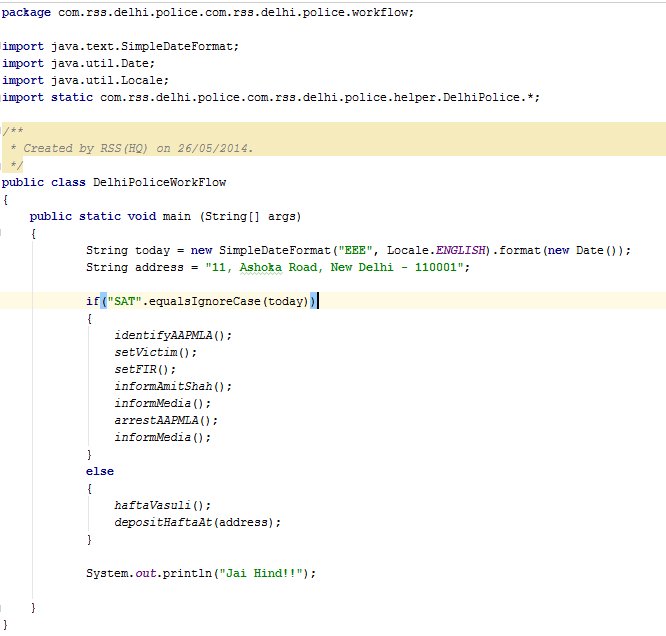The image size is (666, 636).
Task: Collapse the Javadoc comment fold marker
Action: coord(2,131)
